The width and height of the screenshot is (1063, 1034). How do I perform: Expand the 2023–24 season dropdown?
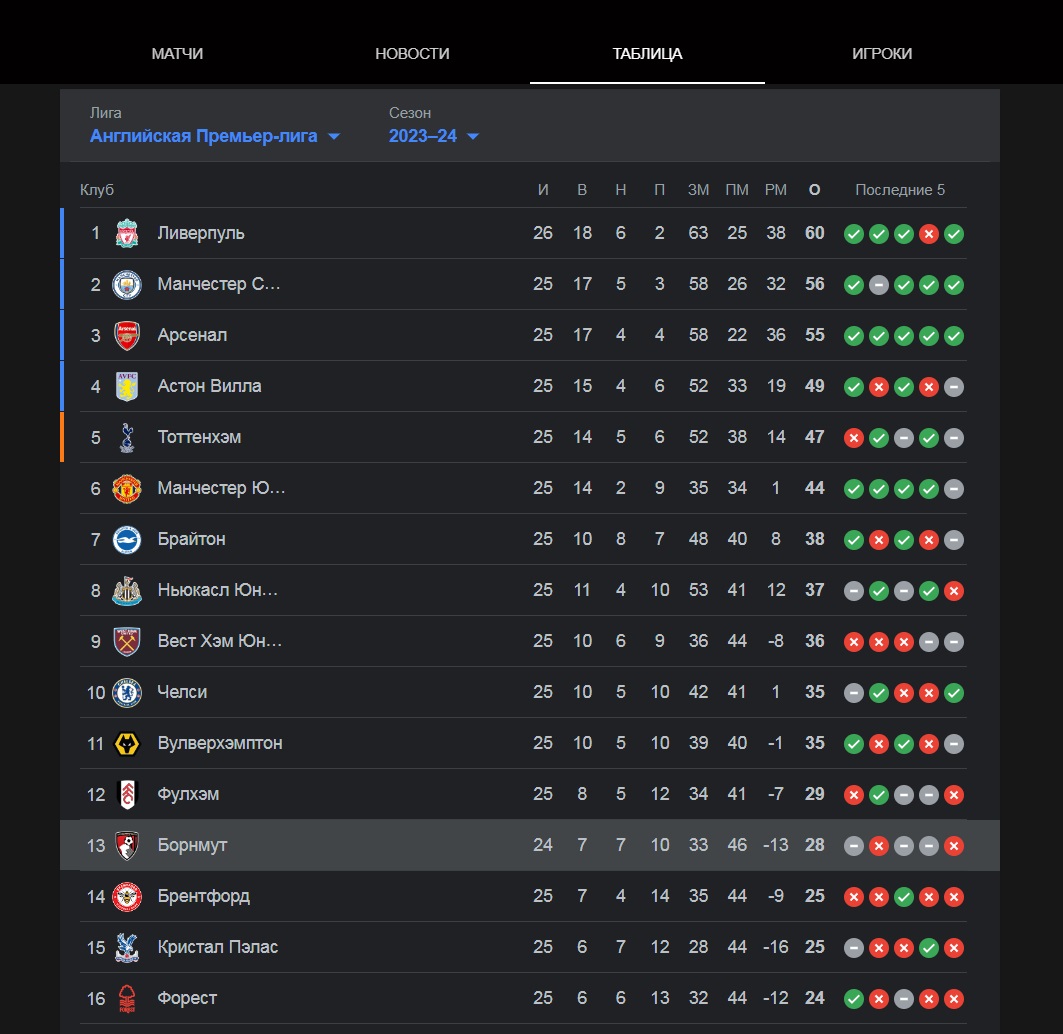tap(434, 136)
